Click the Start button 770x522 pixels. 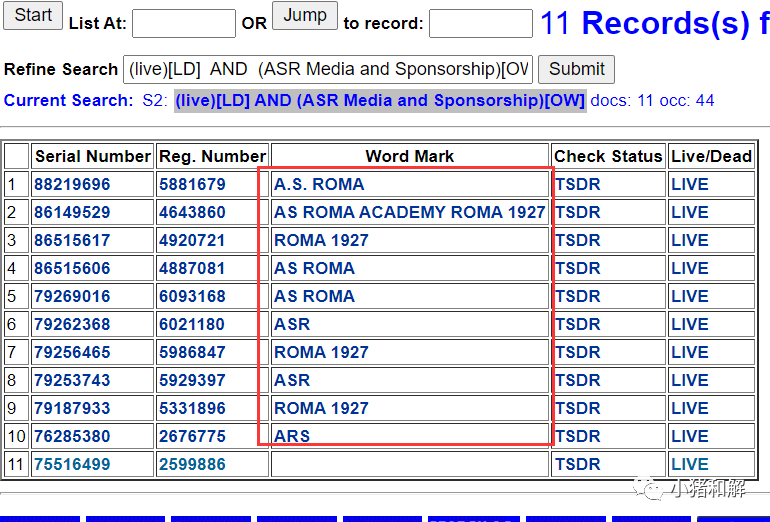pos(33,15)
